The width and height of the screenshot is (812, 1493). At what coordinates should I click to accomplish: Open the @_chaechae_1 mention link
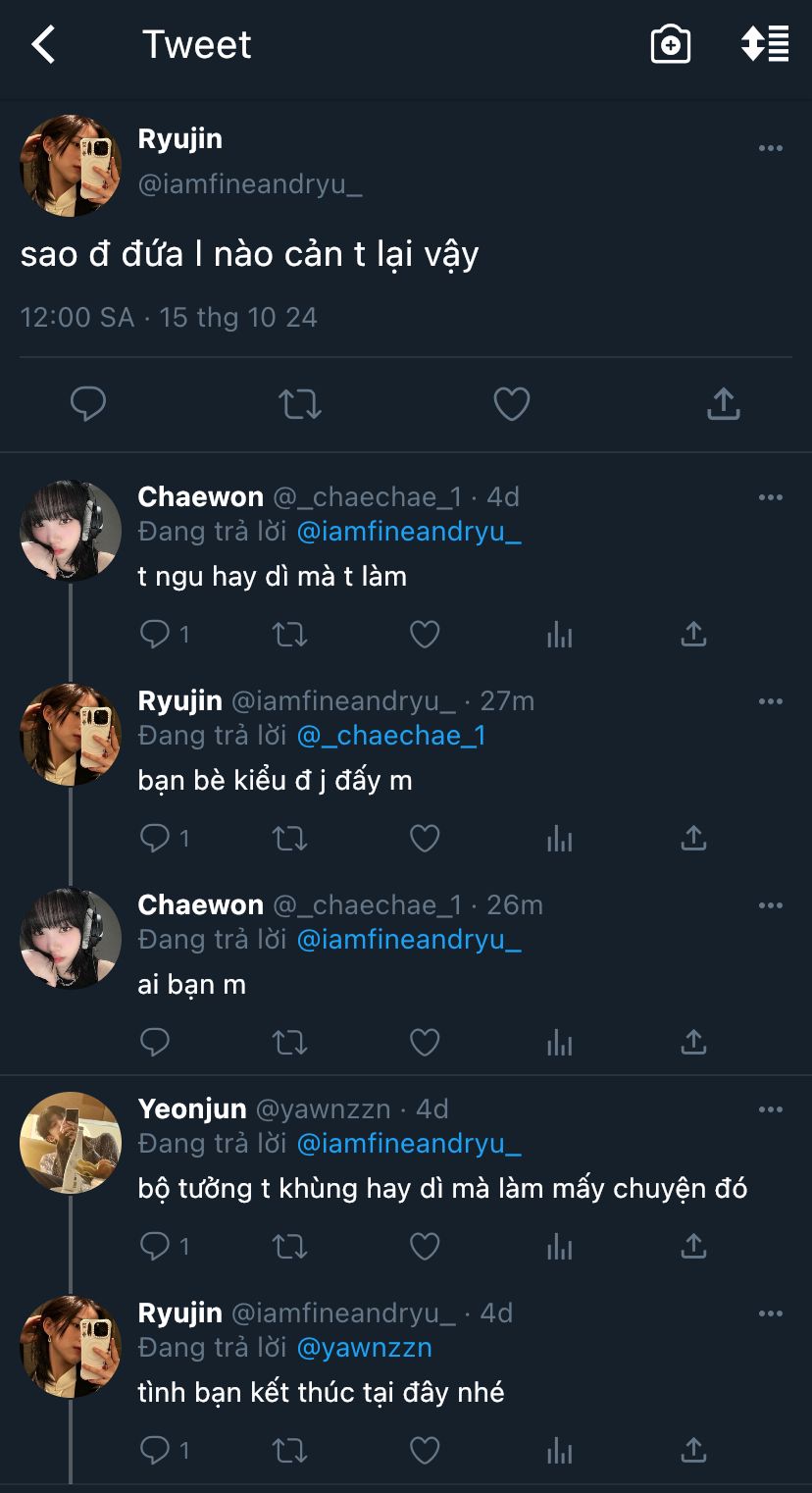pos(391,736)
